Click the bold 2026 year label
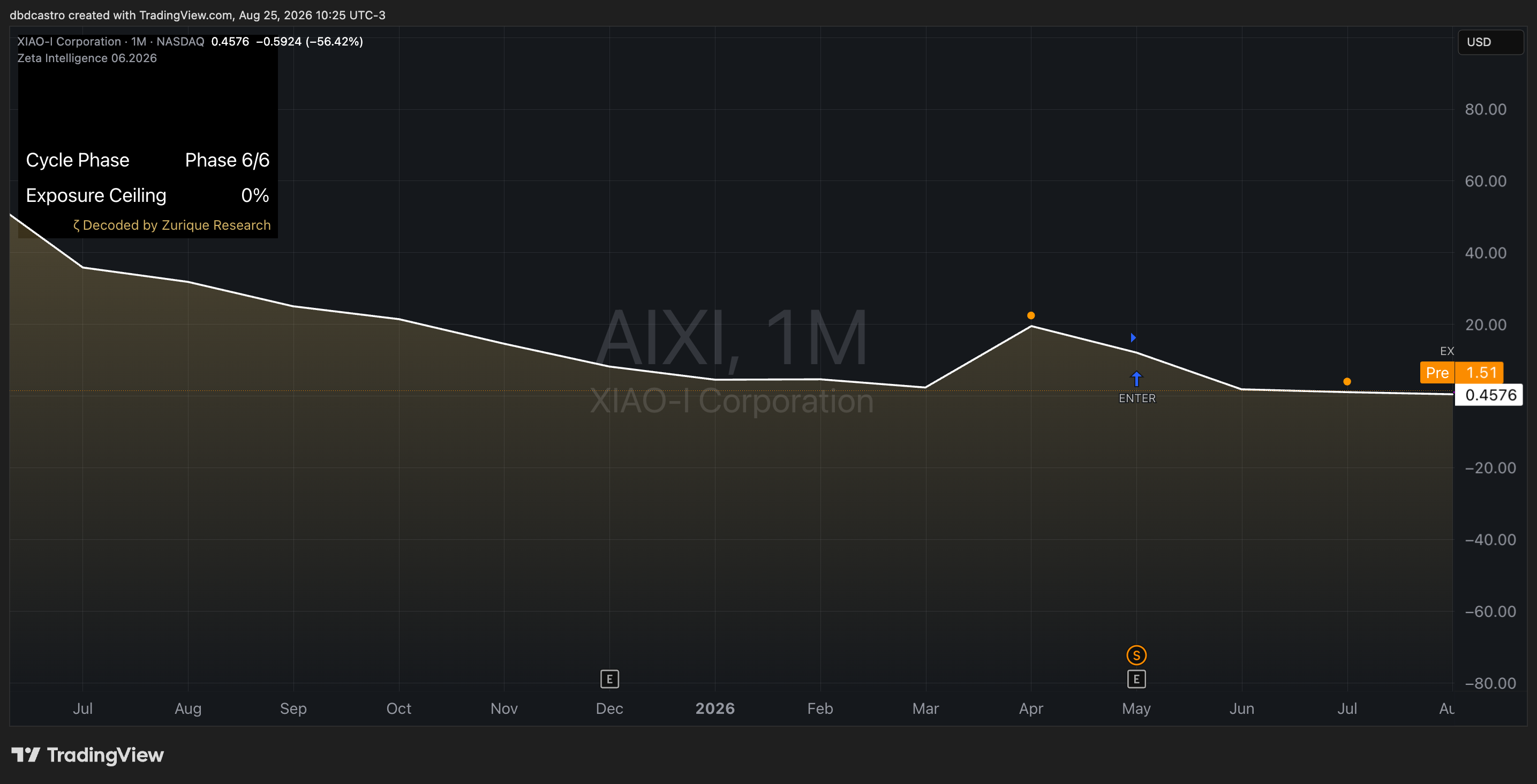Screen dimensions: 1537x784 tap(715, 708)
